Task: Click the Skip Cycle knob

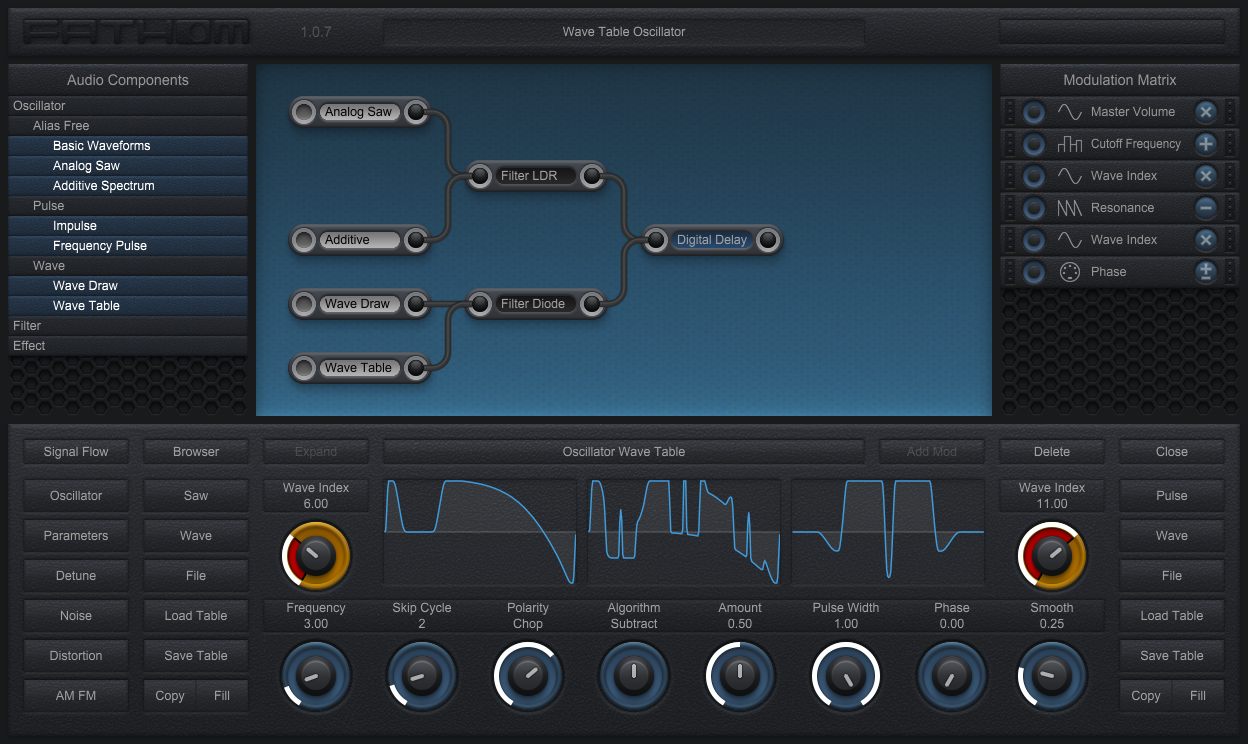Action: click(422, 675)
